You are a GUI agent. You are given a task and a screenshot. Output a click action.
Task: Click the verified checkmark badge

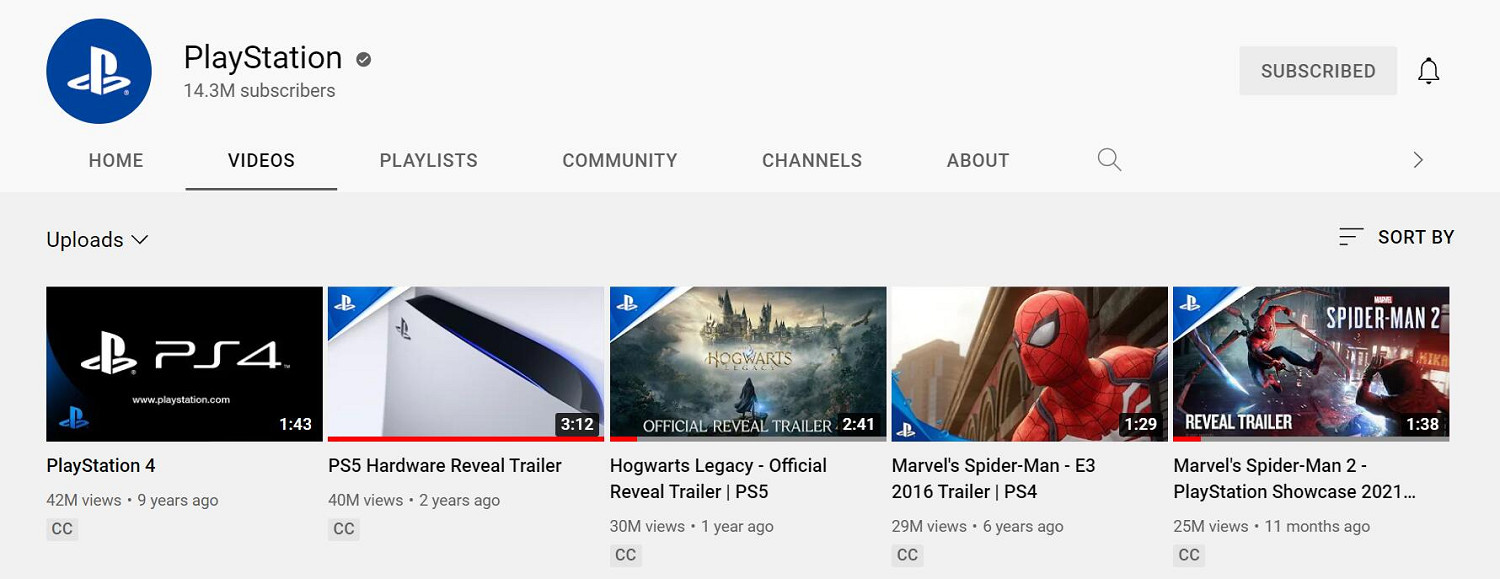(364, 59)
